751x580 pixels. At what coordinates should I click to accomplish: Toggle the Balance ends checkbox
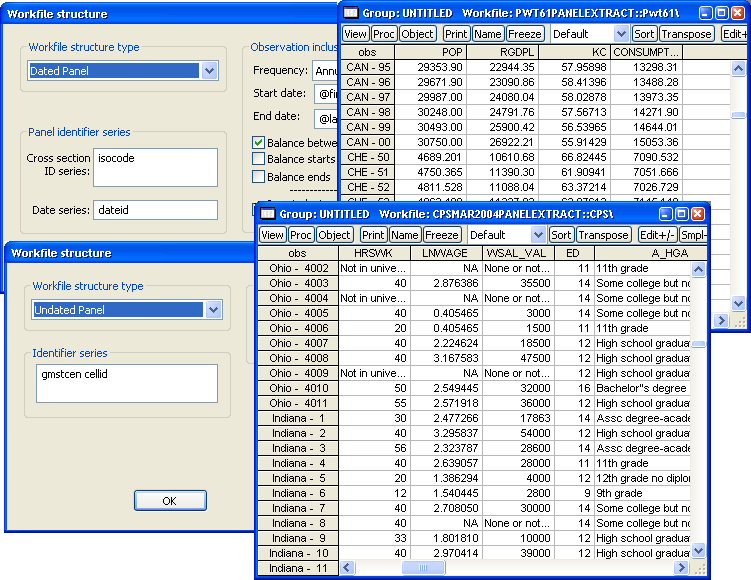coord(258,177)
